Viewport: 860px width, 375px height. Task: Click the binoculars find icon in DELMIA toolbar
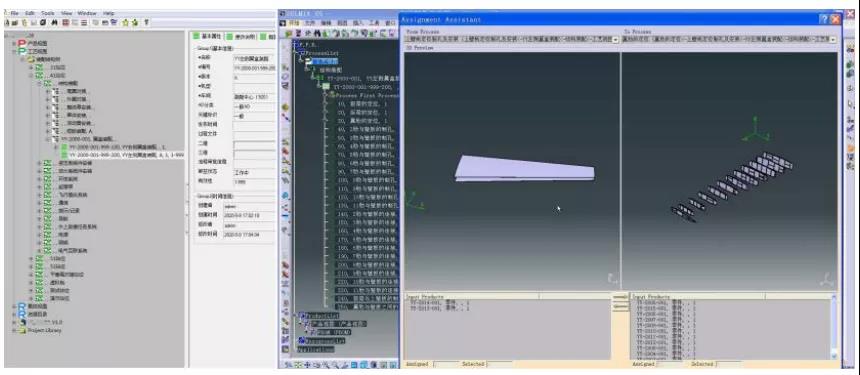point(317,33)
